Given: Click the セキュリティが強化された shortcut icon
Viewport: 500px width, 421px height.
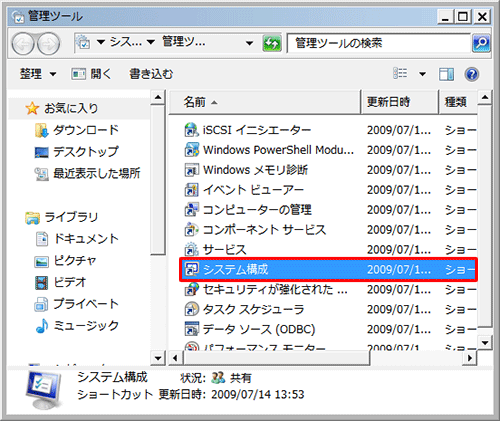Looking at the screenshot, I should [192, 289].
